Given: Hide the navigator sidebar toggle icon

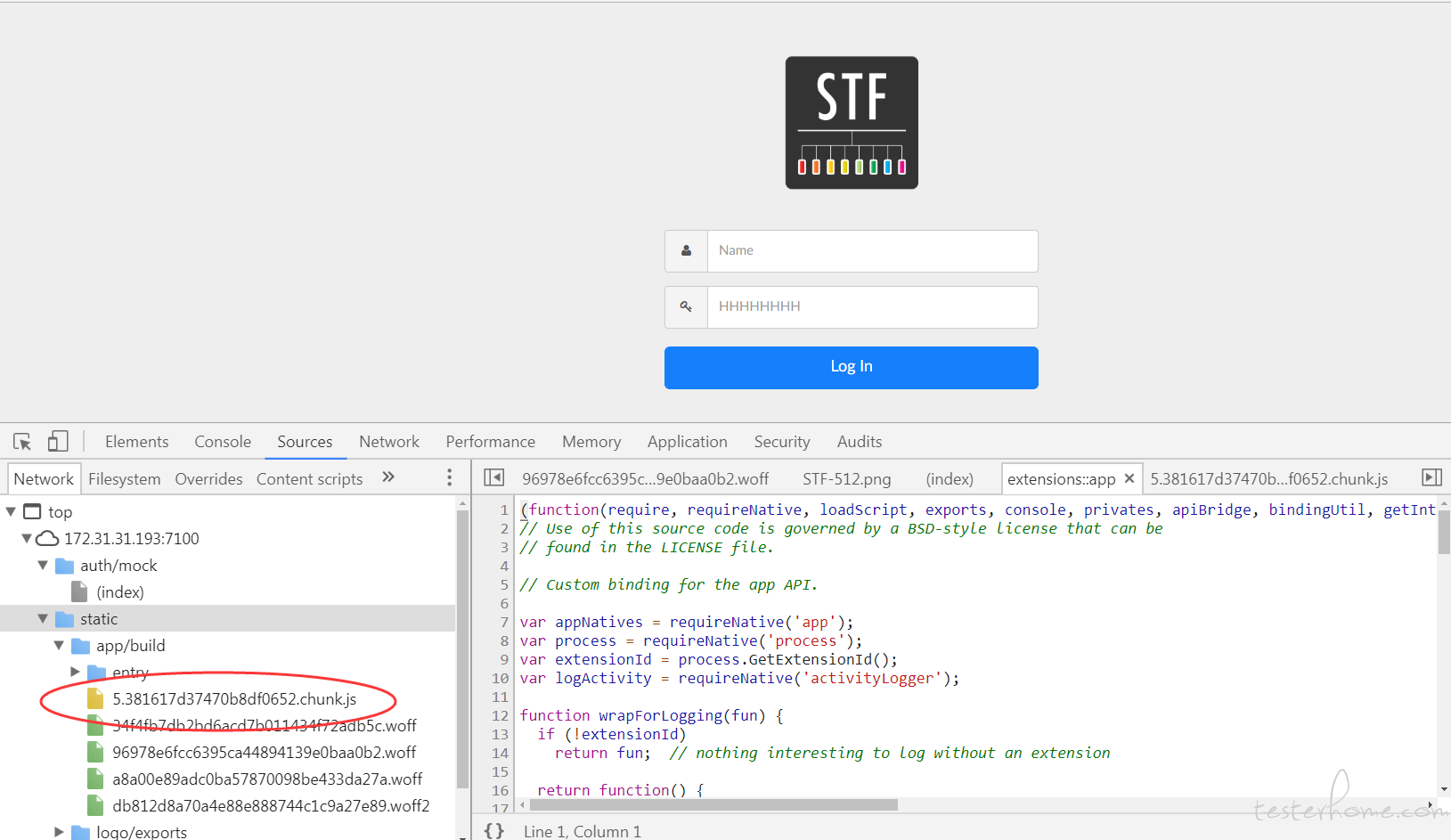Looking at the screenshot, I should tap(493, 477).
